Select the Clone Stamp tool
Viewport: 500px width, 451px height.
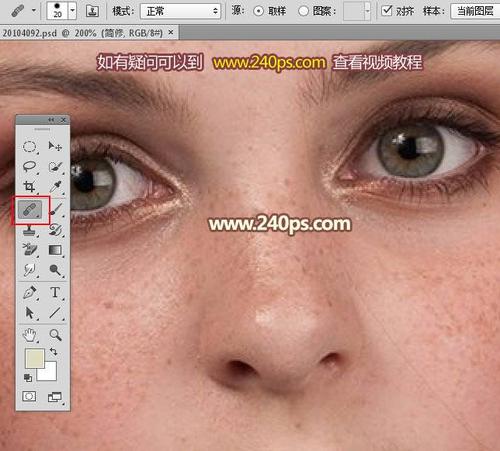(x=29, y=230)
